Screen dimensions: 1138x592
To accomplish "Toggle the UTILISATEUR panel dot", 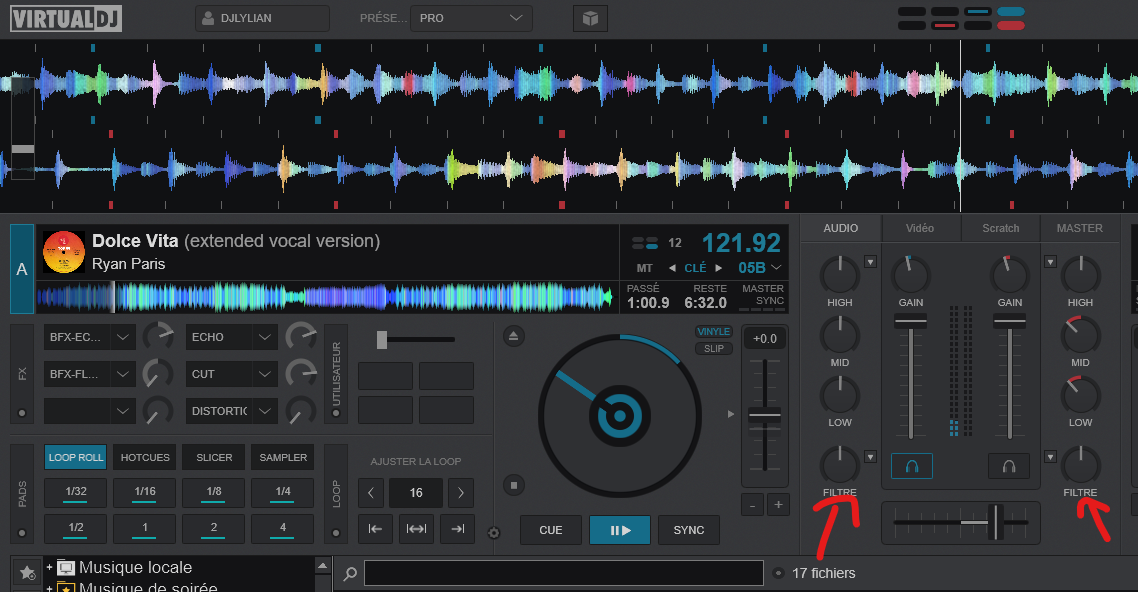I will [x=336, y=413].
